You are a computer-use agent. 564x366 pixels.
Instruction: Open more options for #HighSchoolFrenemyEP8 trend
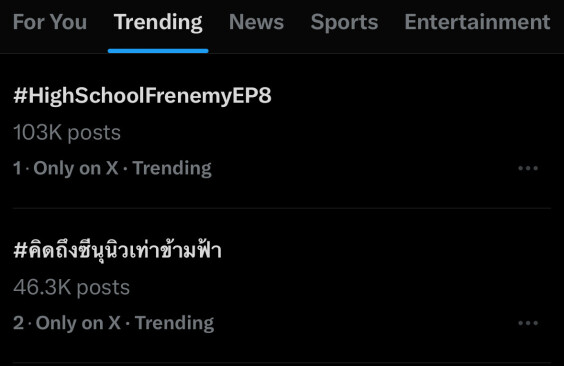click(x=528, y=168)
